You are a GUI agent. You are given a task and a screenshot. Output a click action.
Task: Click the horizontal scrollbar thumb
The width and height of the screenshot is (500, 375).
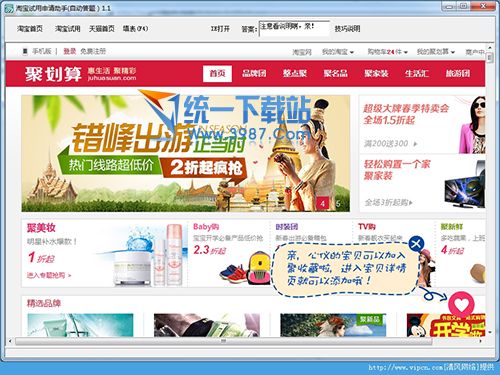click(x=223, y=341)
